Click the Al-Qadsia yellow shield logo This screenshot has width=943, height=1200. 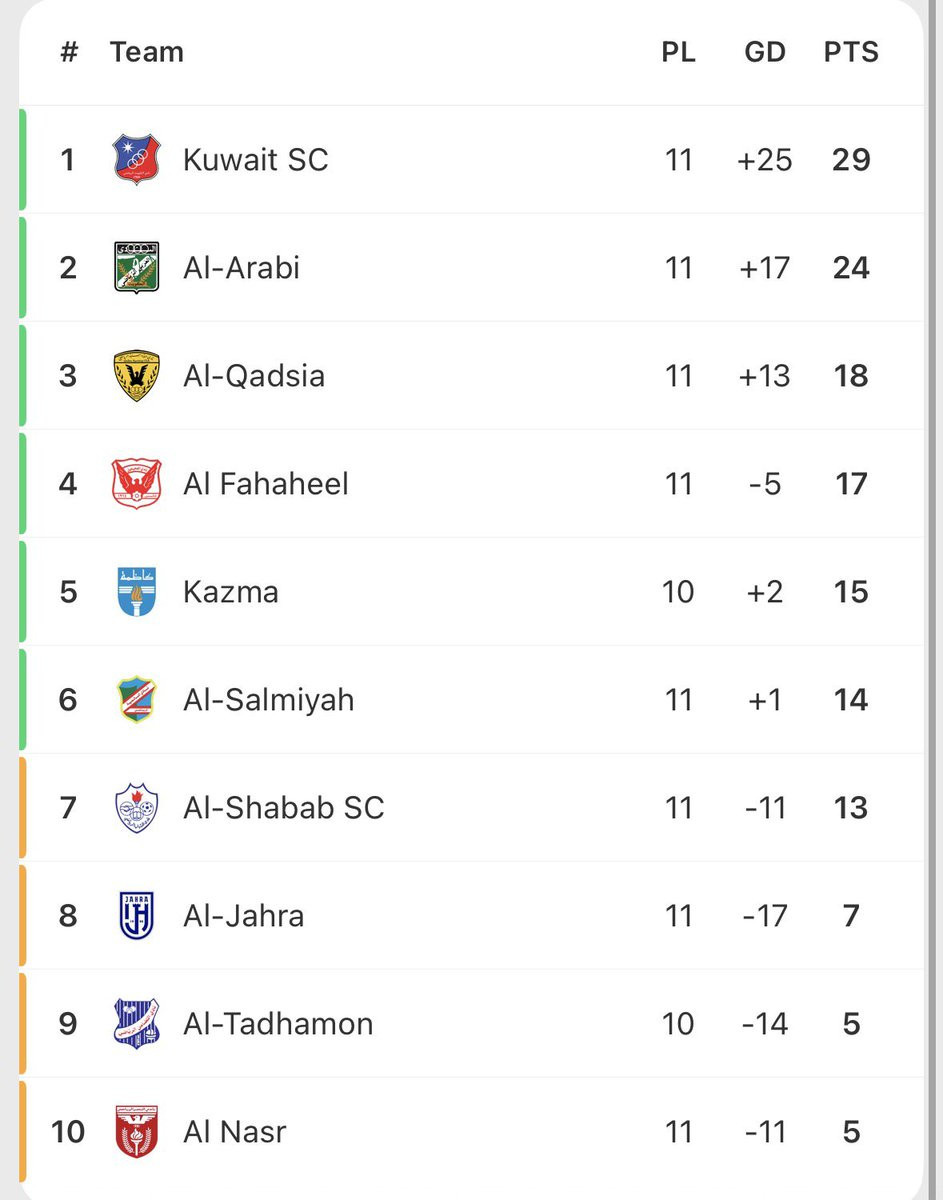[x=136, y=376]
